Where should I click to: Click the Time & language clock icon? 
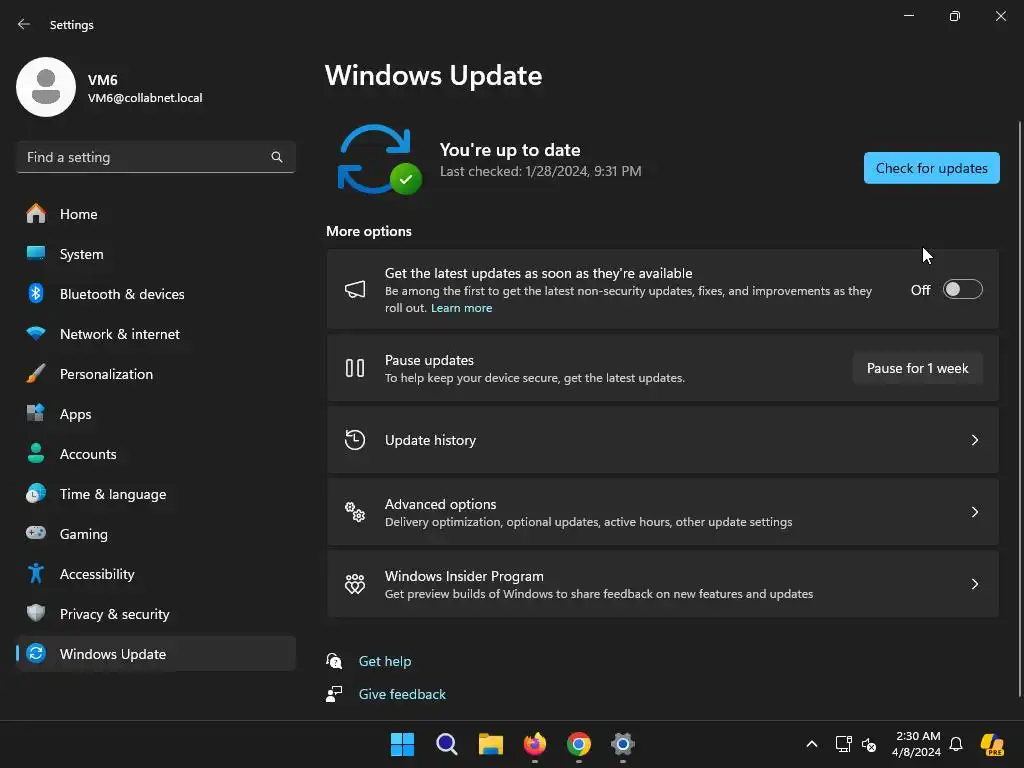(36, 494)
